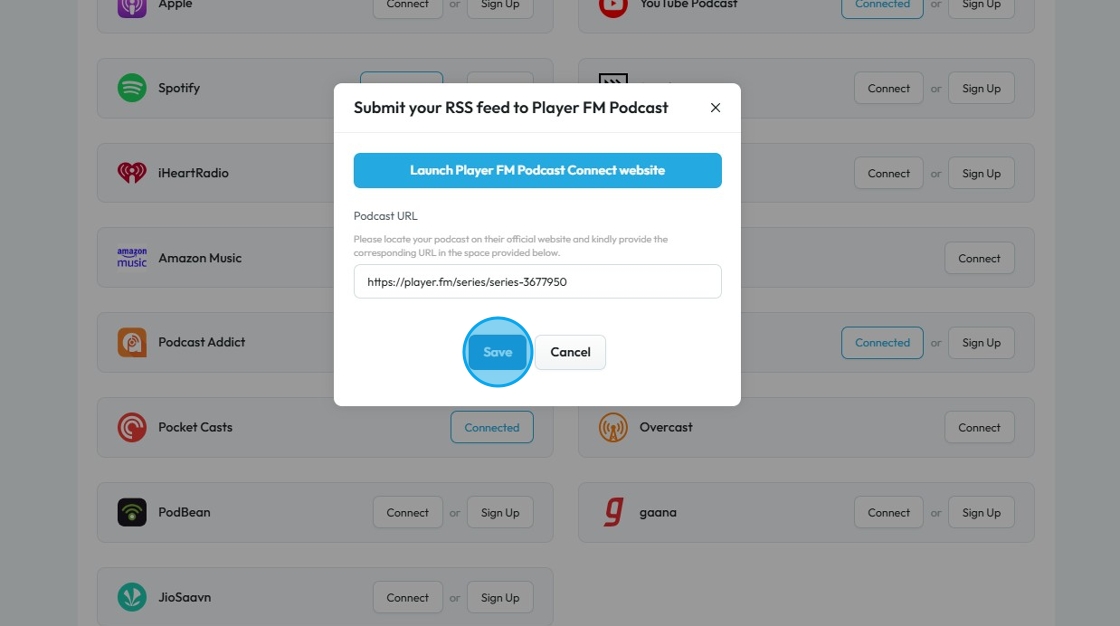Click the Podcast URL input field
The image size is (1120, 626).
537,282
